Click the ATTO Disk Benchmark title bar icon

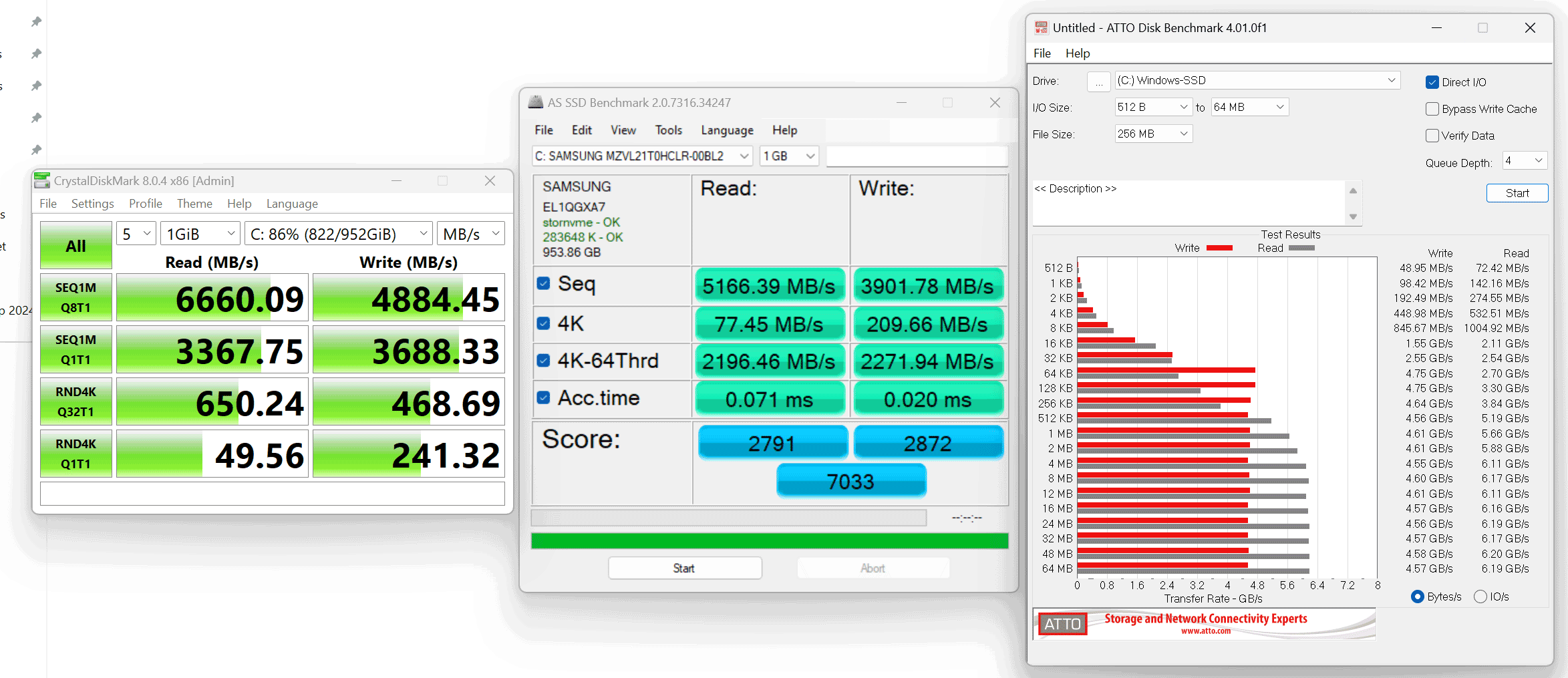(x=1041, y=27)
